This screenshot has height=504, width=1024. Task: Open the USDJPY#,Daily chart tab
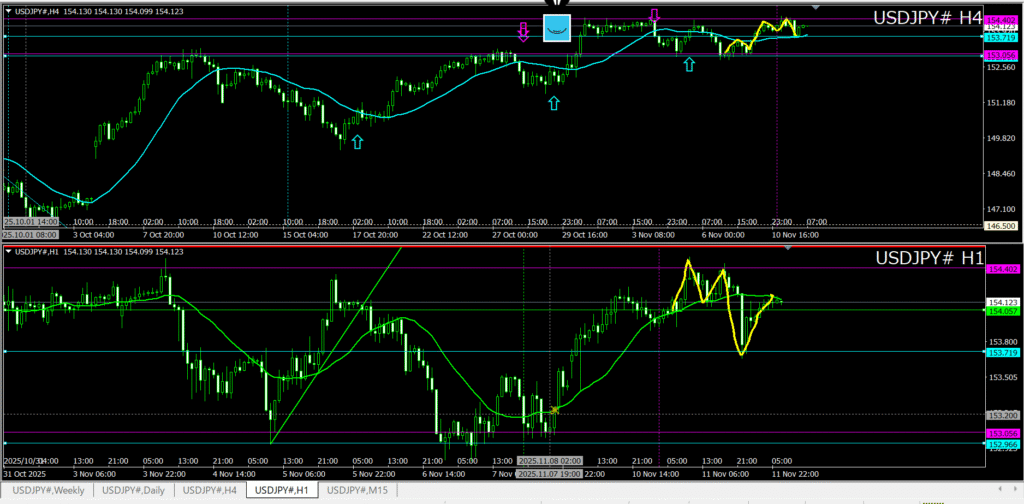click(x=134, y=490)
